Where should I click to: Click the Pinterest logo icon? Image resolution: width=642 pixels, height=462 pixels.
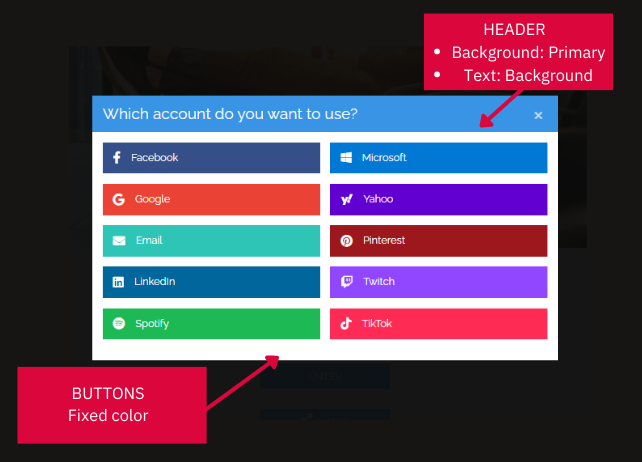346,241
